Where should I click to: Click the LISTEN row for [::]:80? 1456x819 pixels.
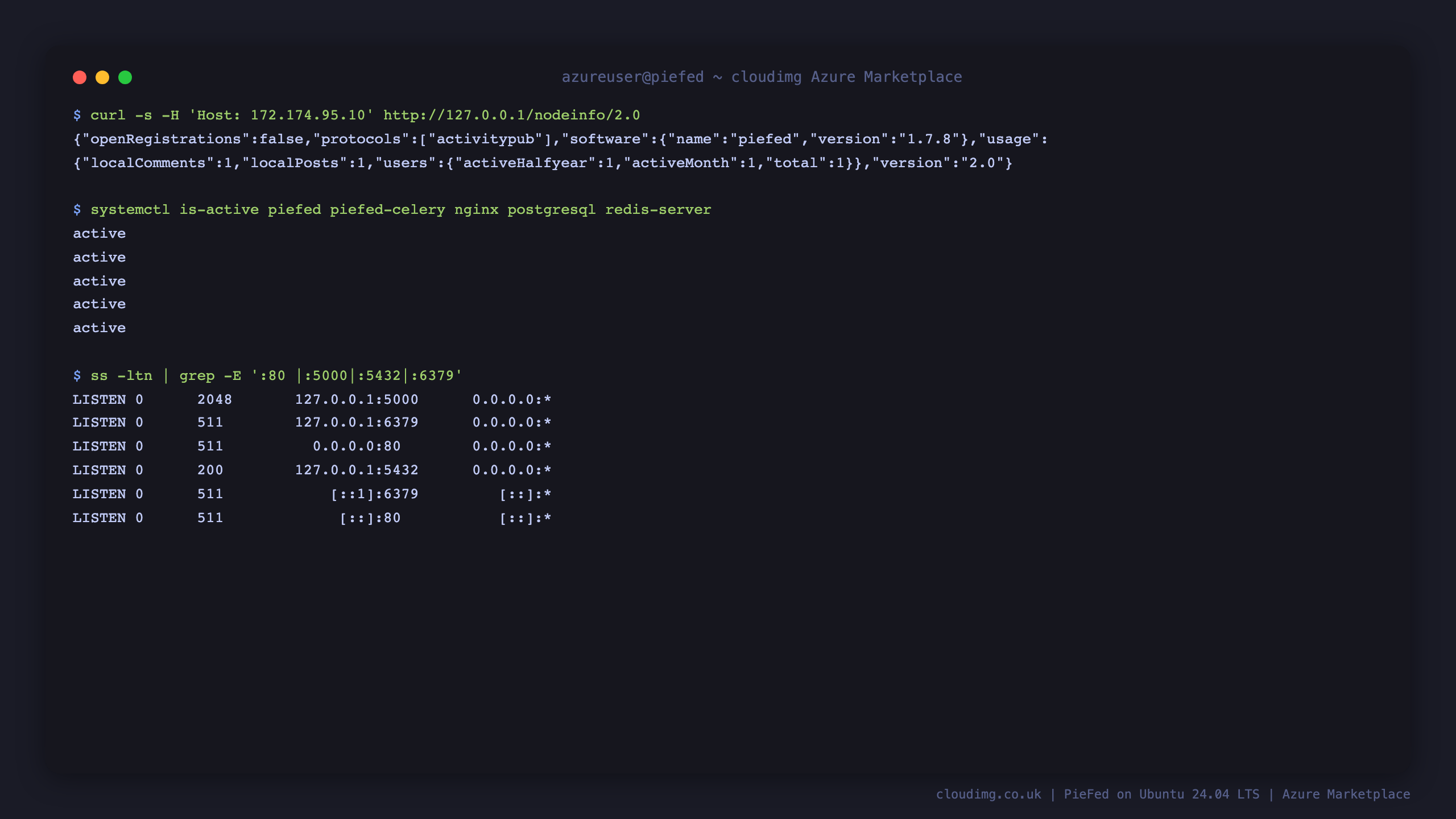pos(312,518)
